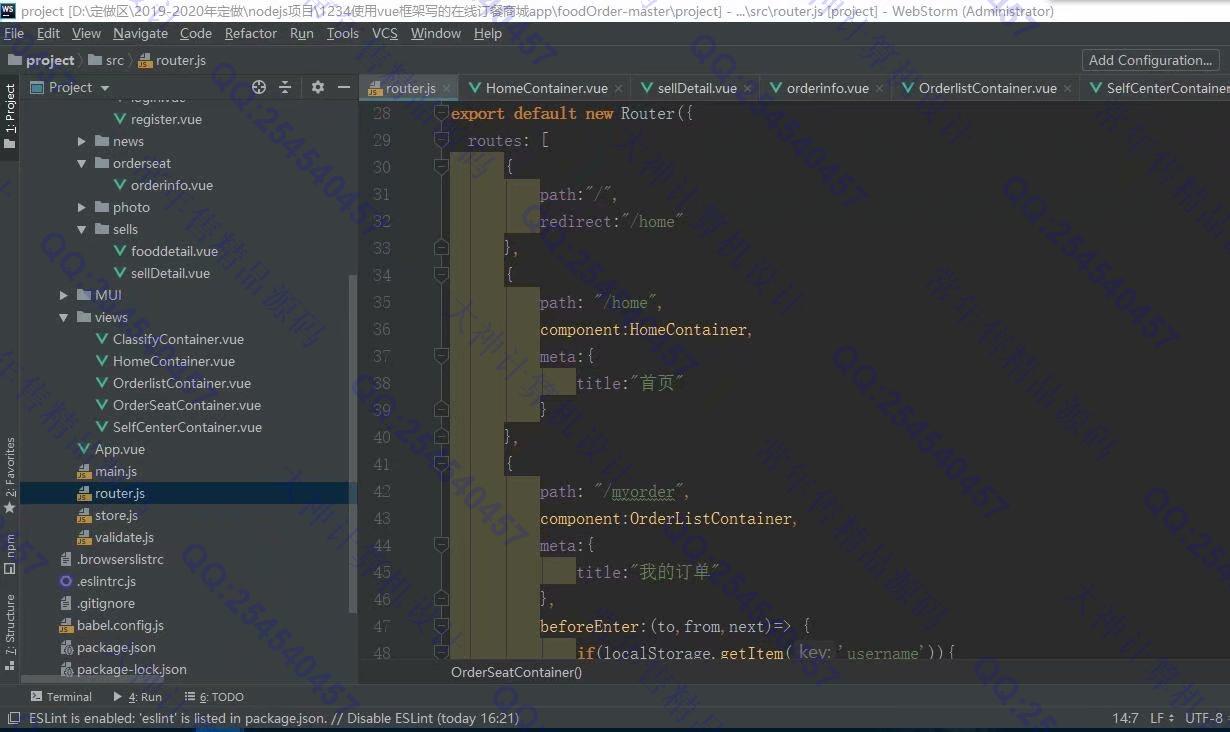1230x732 pixels.
Task: Toggle the 6: TODO tool window
Action: (213, 697)
